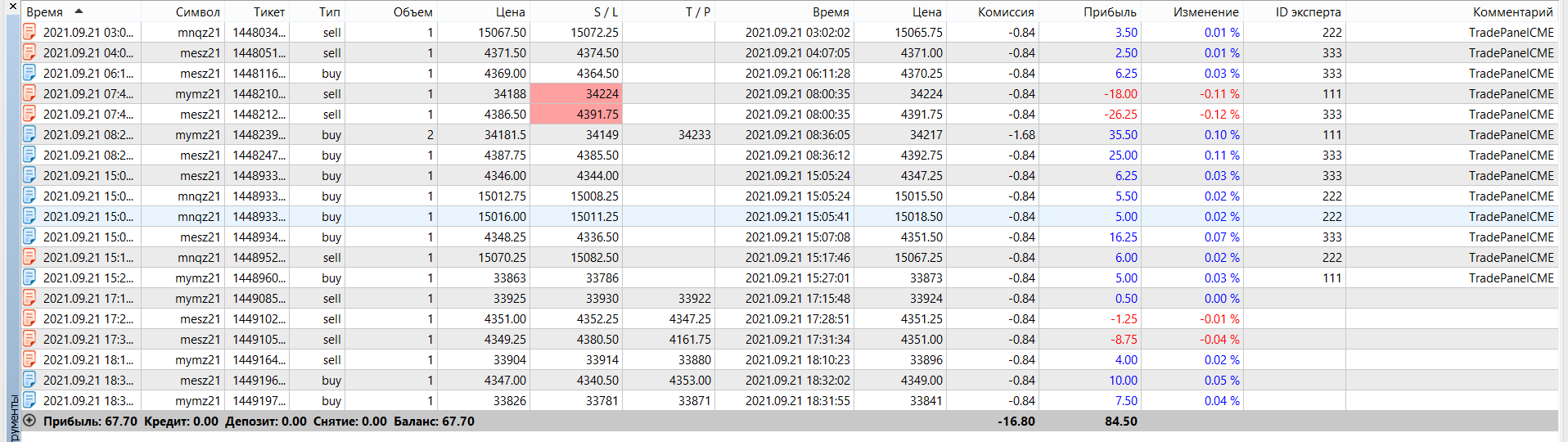Click the loss value -26.25

click(1120, 115)
